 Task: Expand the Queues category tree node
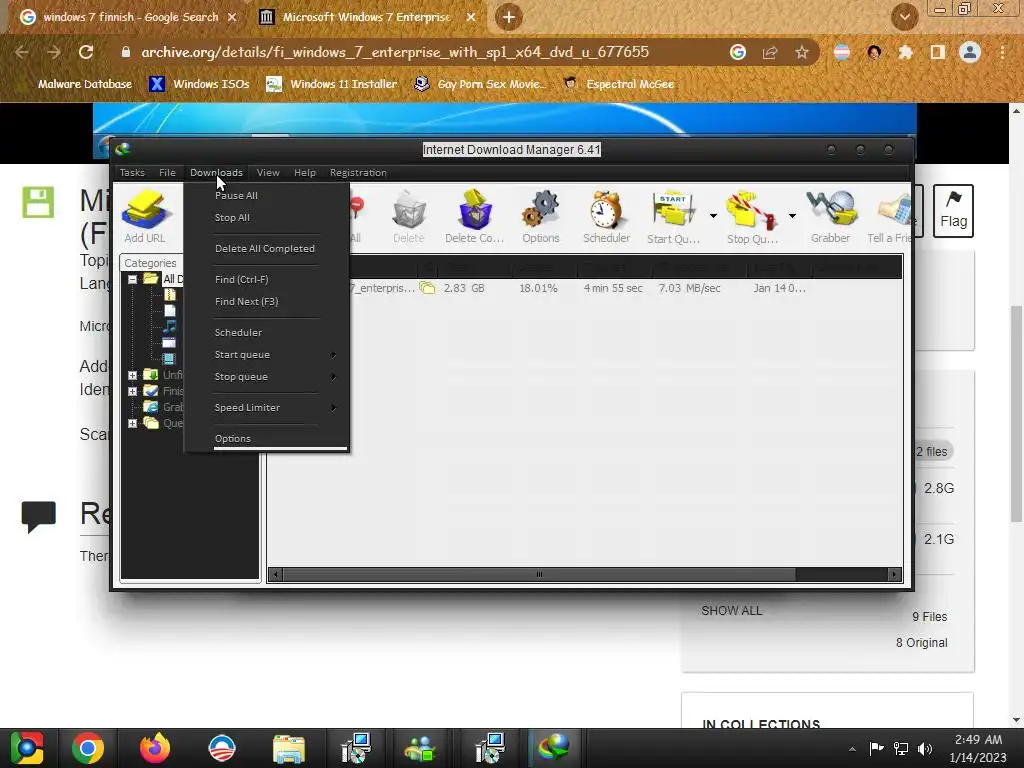[x=133, y=423]
